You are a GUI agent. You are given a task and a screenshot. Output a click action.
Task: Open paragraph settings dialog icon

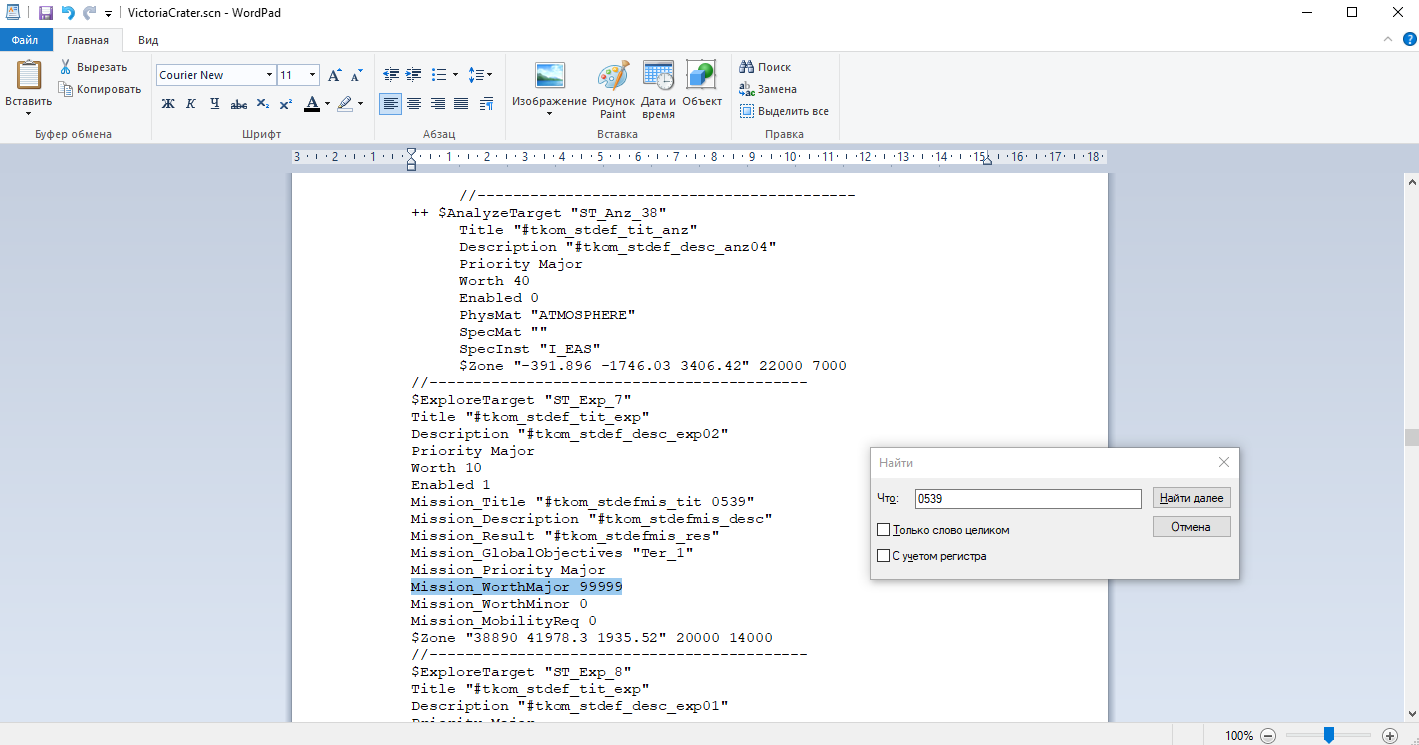(x=486, y=103)
